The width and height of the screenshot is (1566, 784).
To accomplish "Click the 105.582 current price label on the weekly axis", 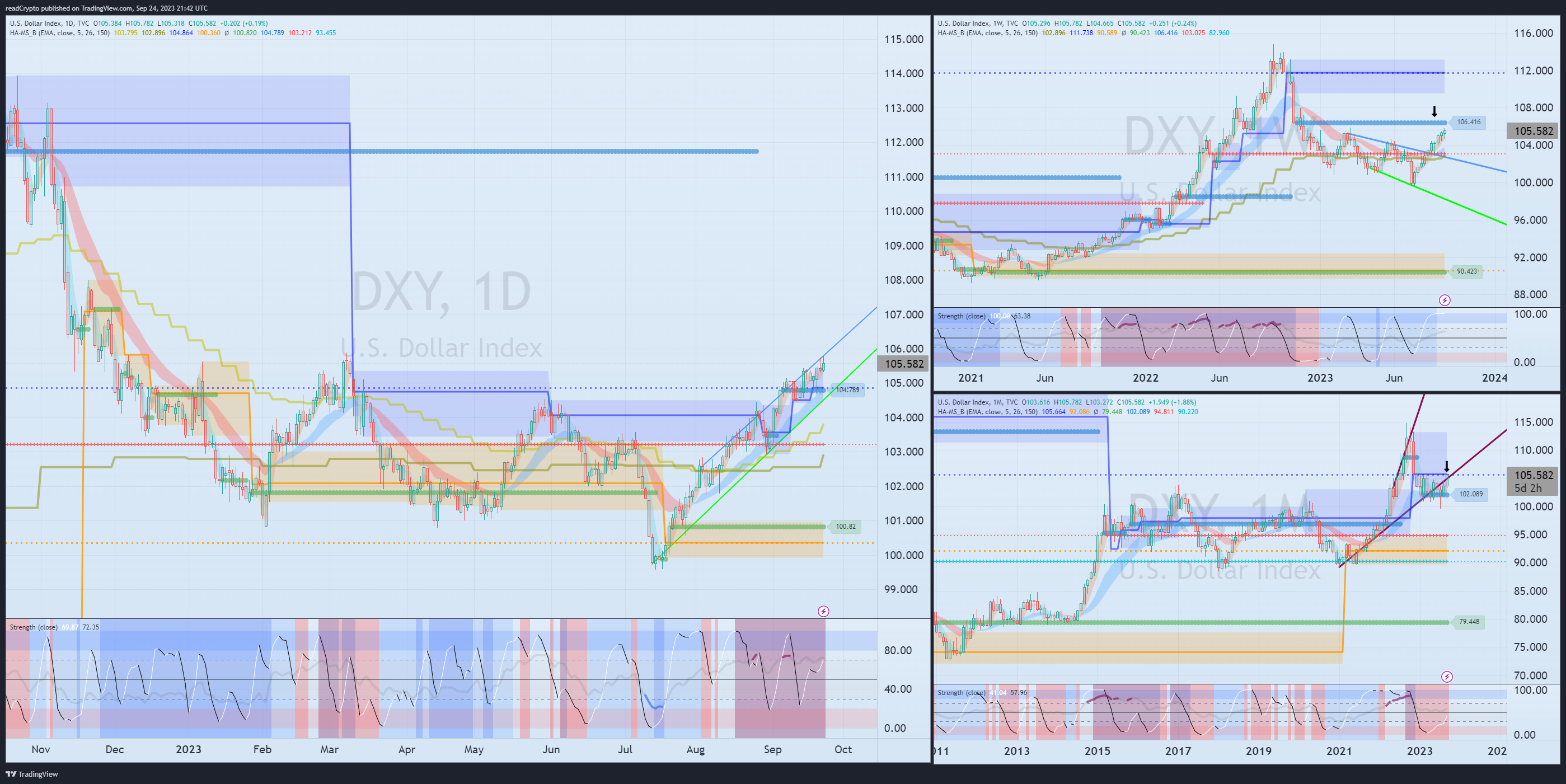I will [1532, 131].
